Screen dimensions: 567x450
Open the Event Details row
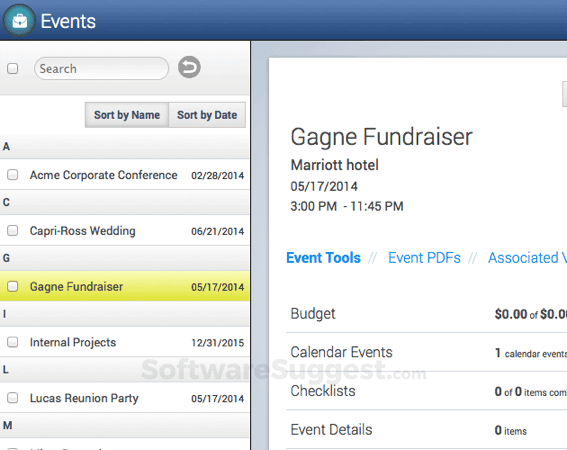427,429
